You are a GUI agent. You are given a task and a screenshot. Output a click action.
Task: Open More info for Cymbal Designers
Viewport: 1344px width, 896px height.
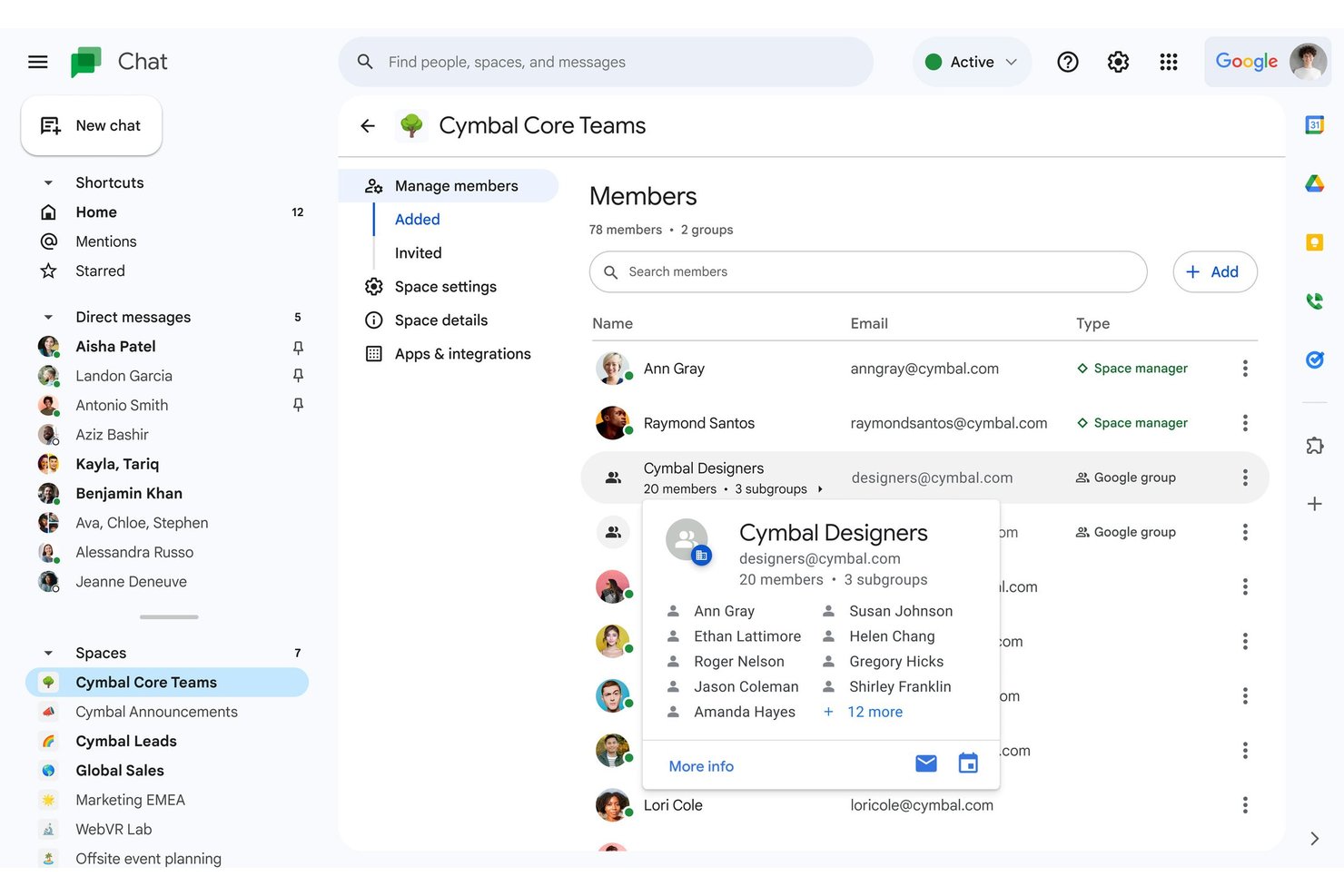(701, 766)
